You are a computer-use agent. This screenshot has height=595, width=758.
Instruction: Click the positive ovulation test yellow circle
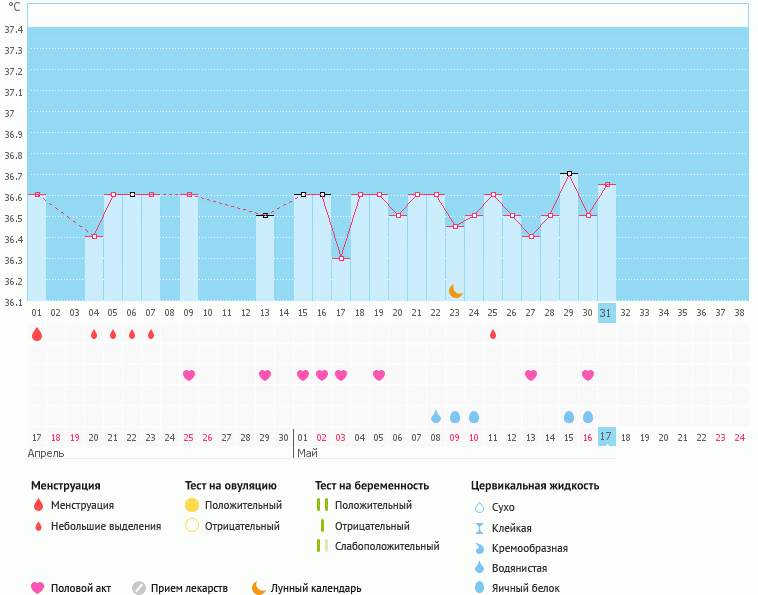pyautogui.click(x=192, y=506)
